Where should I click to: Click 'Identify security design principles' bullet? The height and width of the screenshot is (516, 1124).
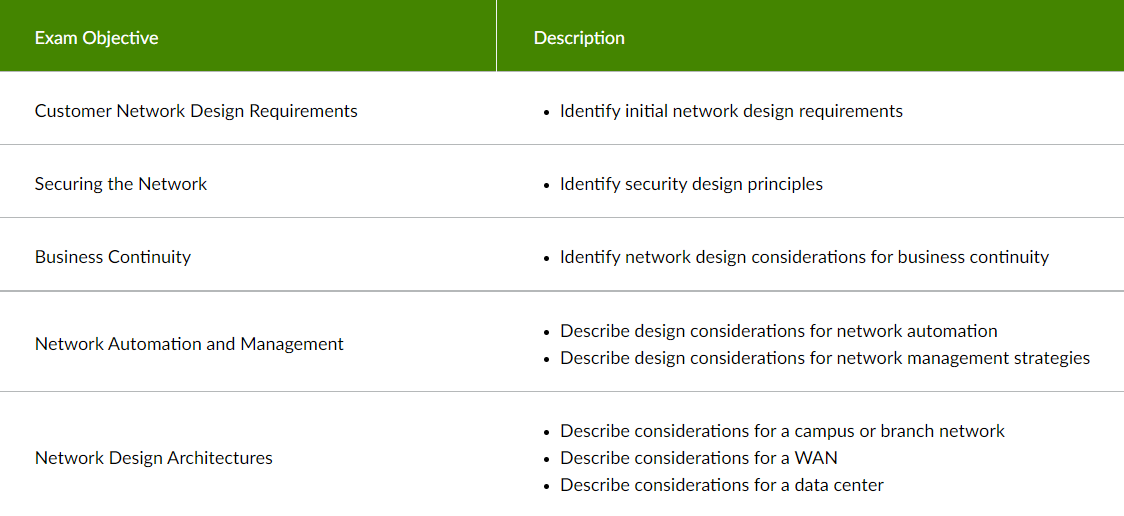691,184
